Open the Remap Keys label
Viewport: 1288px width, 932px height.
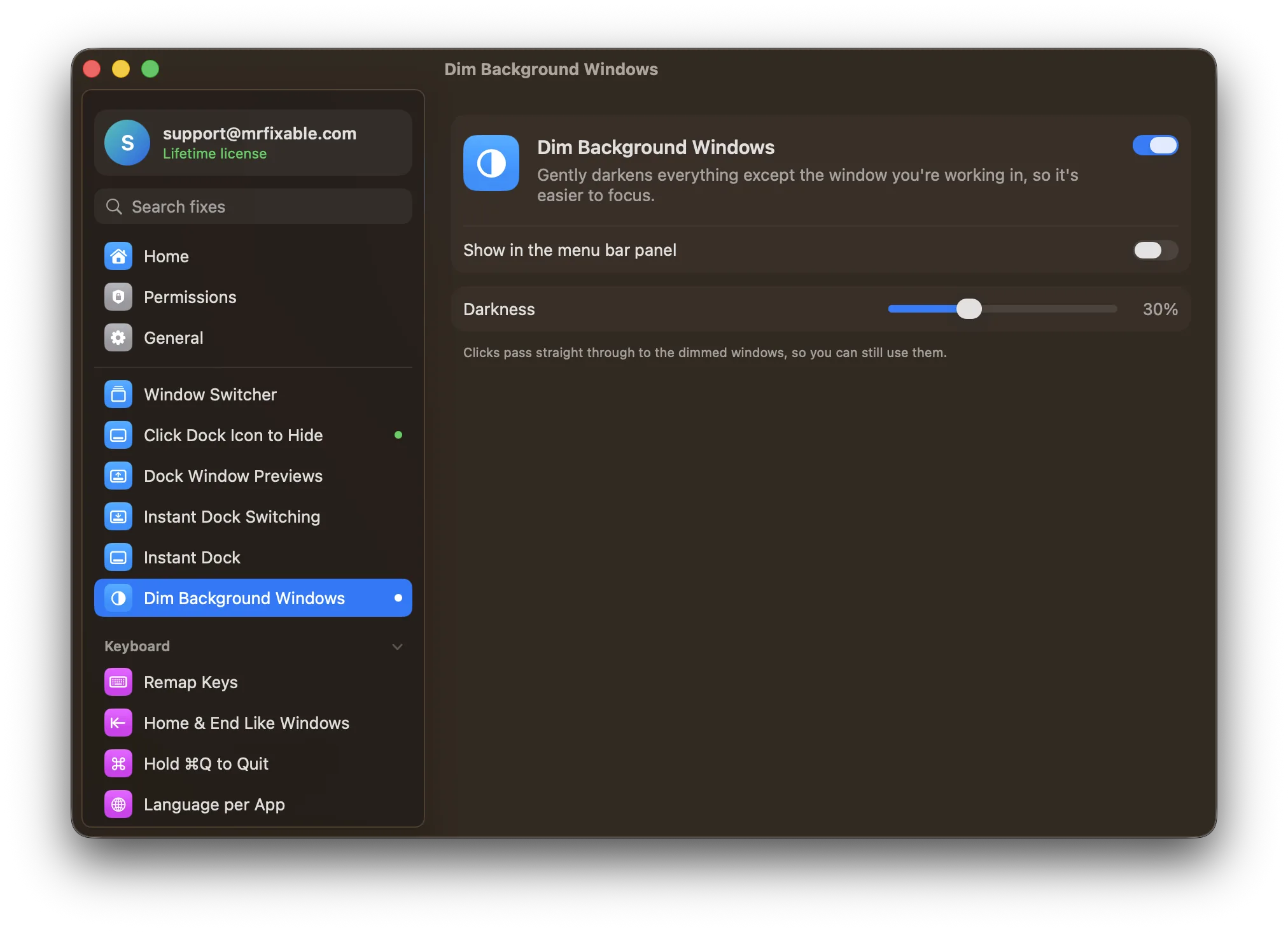(191, 682)
